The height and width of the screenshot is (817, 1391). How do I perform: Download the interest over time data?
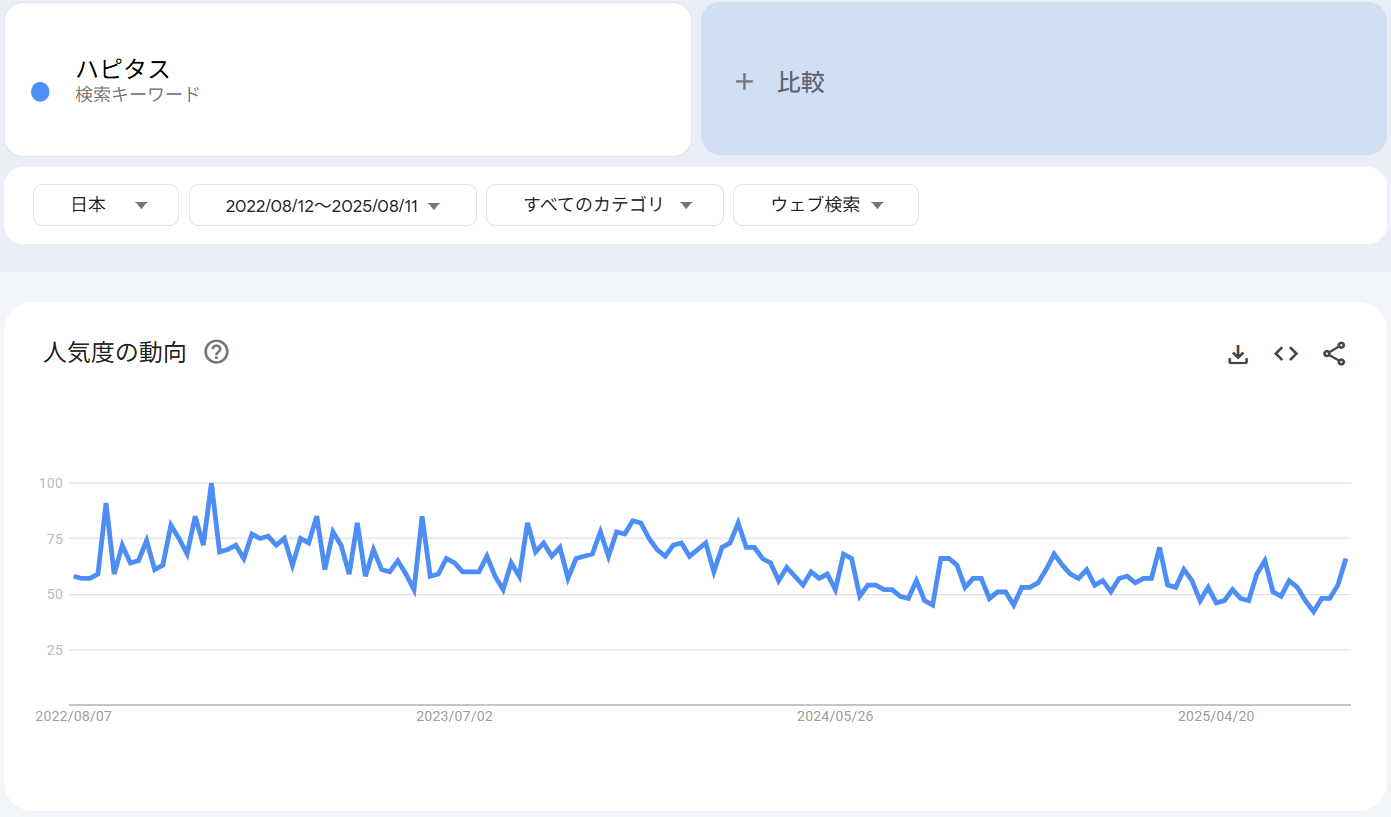pos(1238,354)
